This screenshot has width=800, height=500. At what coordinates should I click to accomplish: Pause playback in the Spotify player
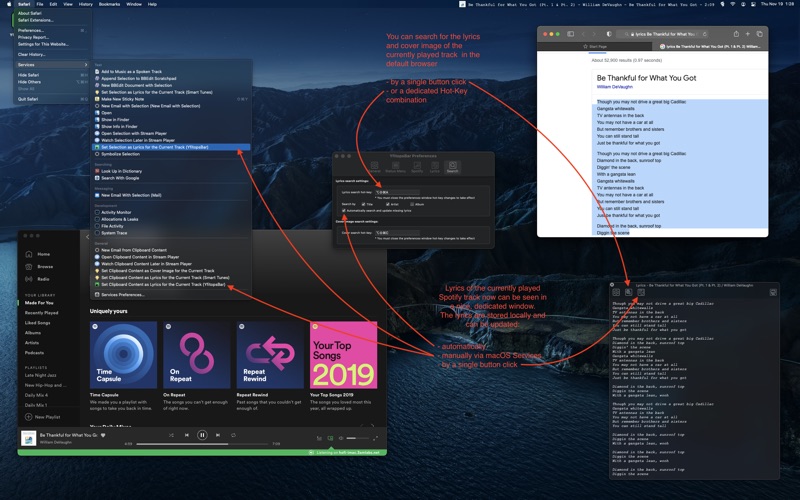[202, 435]
